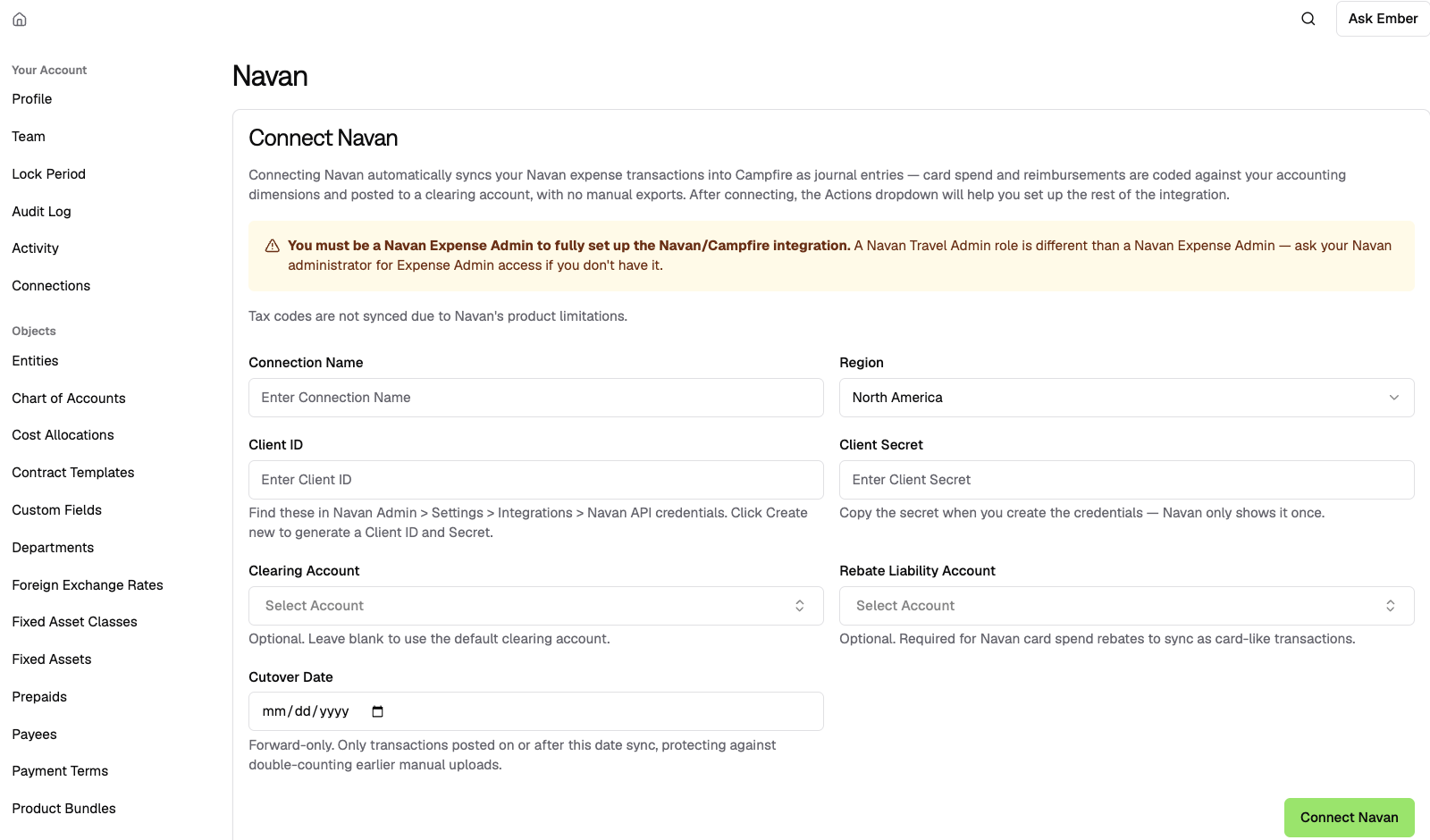Viewport: 1430px width, 840px height.
Task: Click into the Client ID field
Action: pos(536,480)
